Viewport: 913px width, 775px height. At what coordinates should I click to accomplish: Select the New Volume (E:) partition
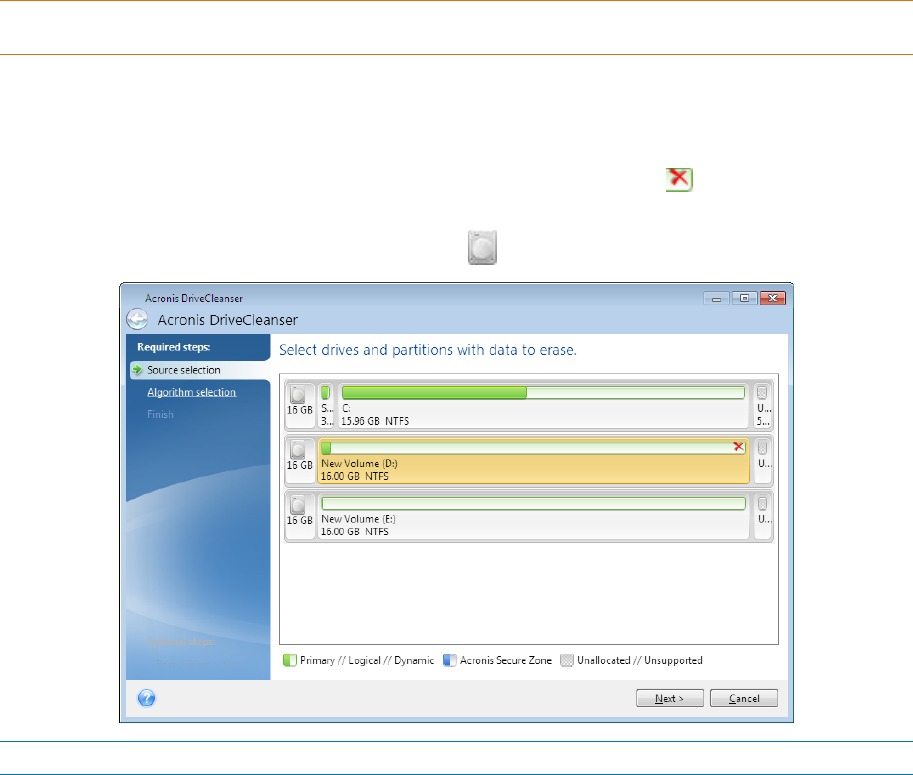click(533, 516)
